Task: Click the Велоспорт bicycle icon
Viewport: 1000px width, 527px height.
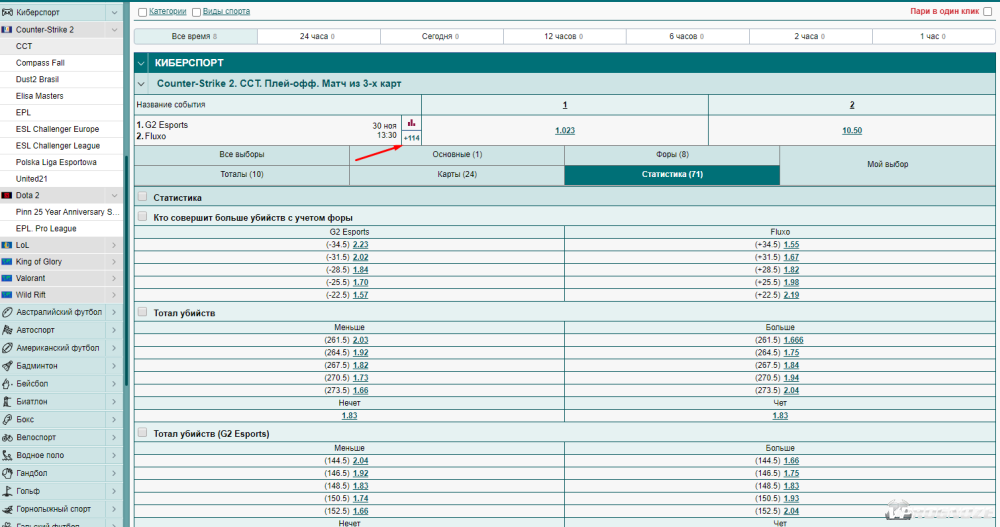Action: pyautogui.click(x=8, y=437)
